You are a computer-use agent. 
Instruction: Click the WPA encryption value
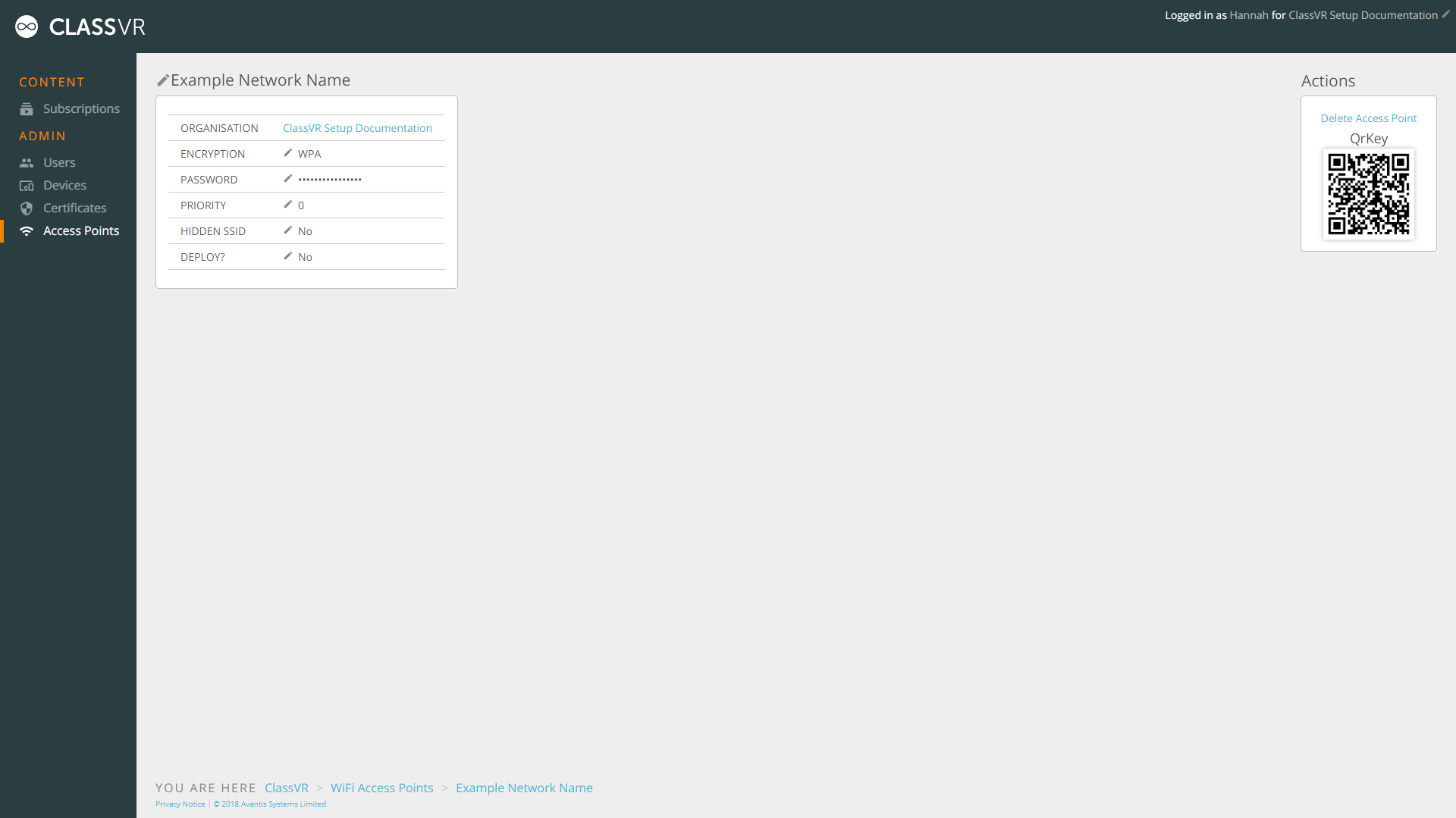tap(309, 154)
